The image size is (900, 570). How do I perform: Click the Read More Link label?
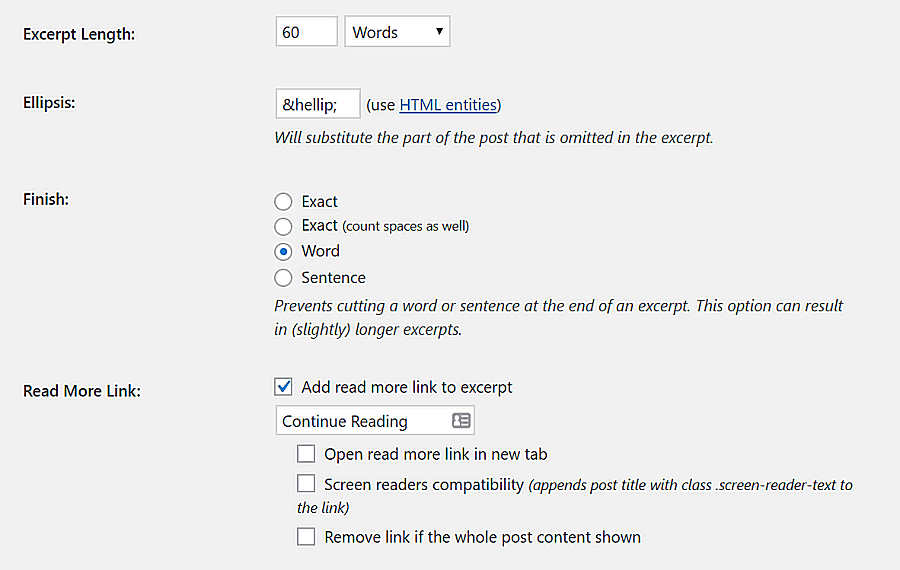(x=82, y=391)
